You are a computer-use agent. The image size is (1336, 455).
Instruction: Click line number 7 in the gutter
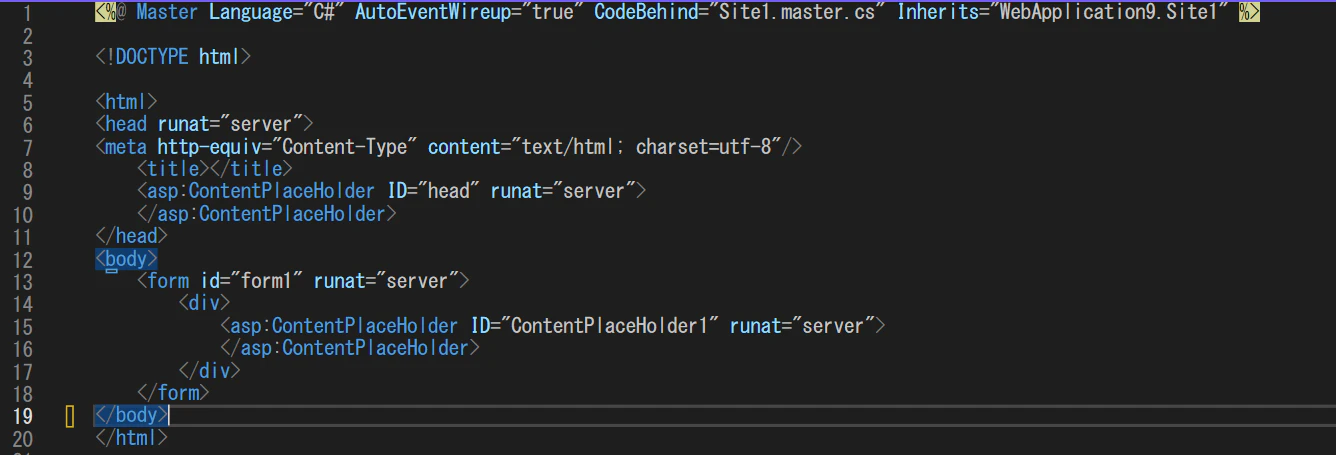click(x=27, y=147)
